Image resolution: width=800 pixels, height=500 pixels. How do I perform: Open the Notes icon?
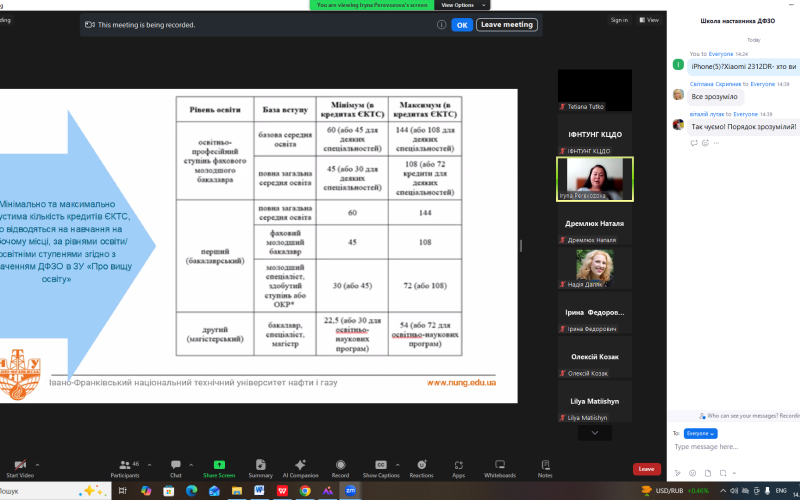click(545, 465)
